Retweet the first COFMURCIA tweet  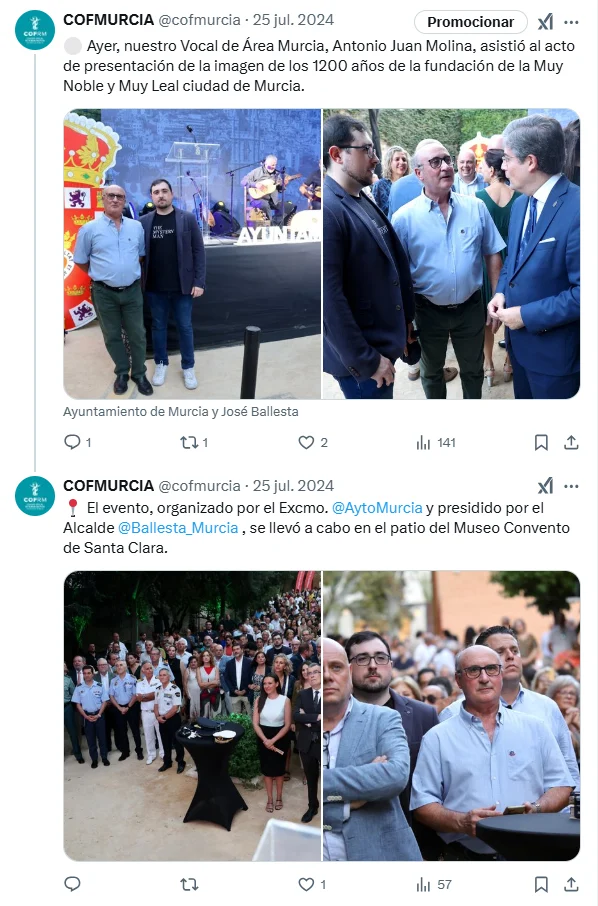click(x=189, y=443)
